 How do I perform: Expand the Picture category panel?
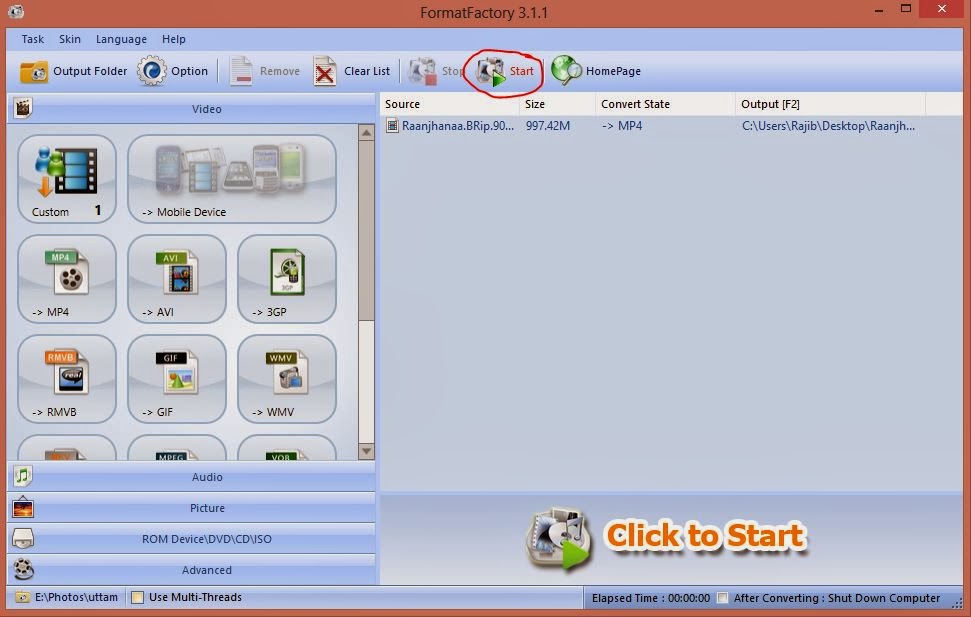click(191, 508)
